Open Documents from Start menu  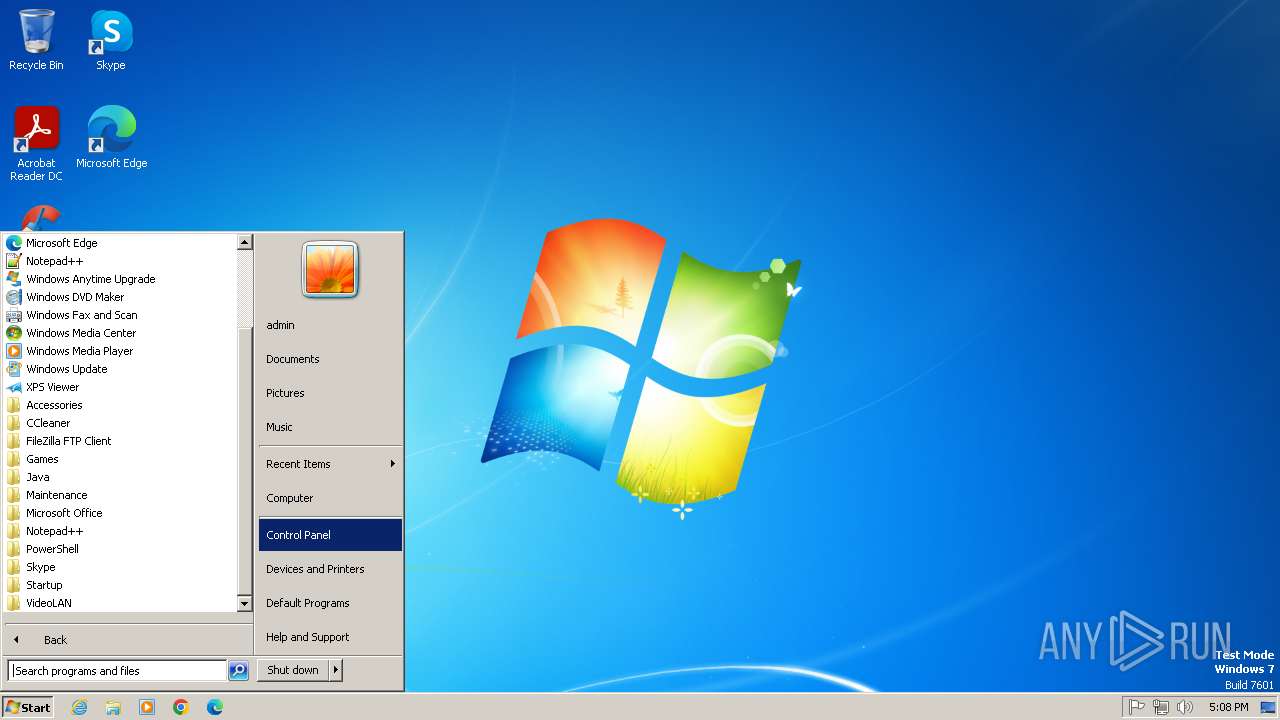click(x=330, y=359)
